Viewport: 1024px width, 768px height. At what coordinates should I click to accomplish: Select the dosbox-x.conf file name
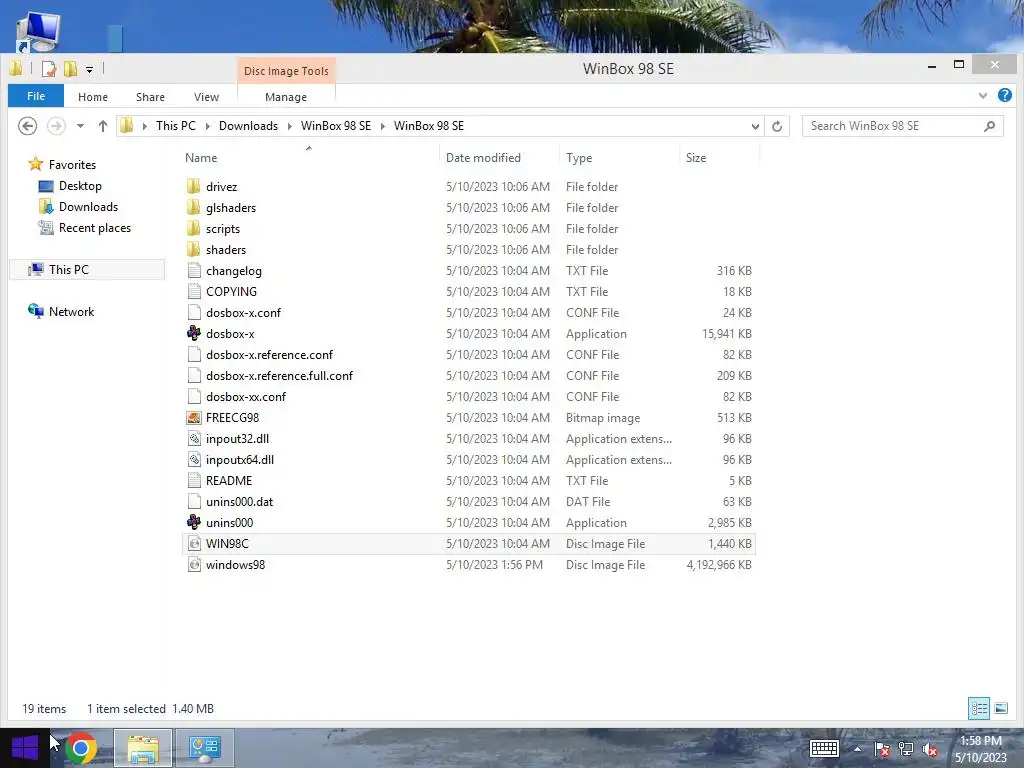coord(243,313)
